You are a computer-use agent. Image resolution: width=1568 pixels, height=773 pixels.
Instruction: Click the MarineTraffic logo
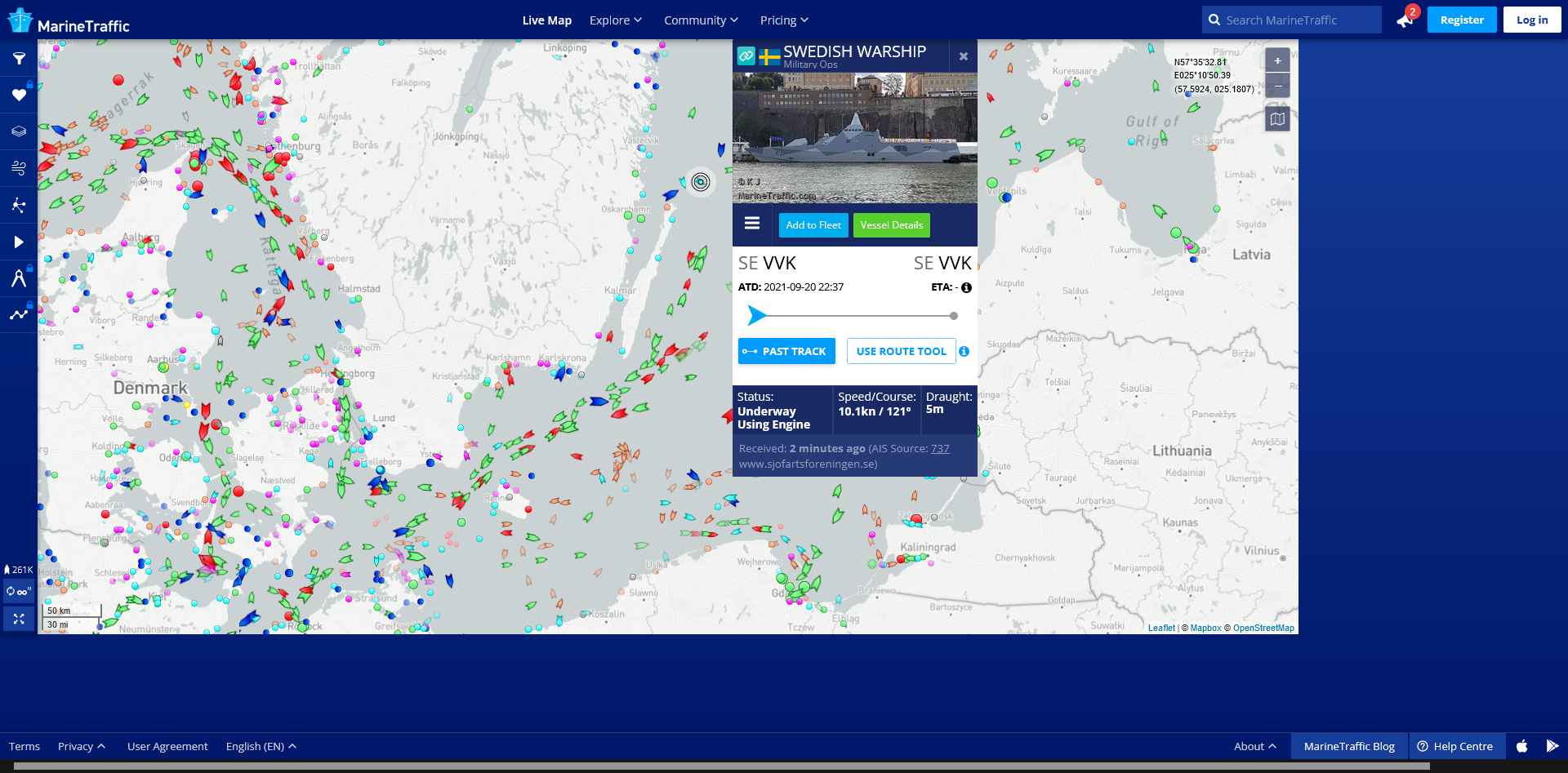(69, 20)
